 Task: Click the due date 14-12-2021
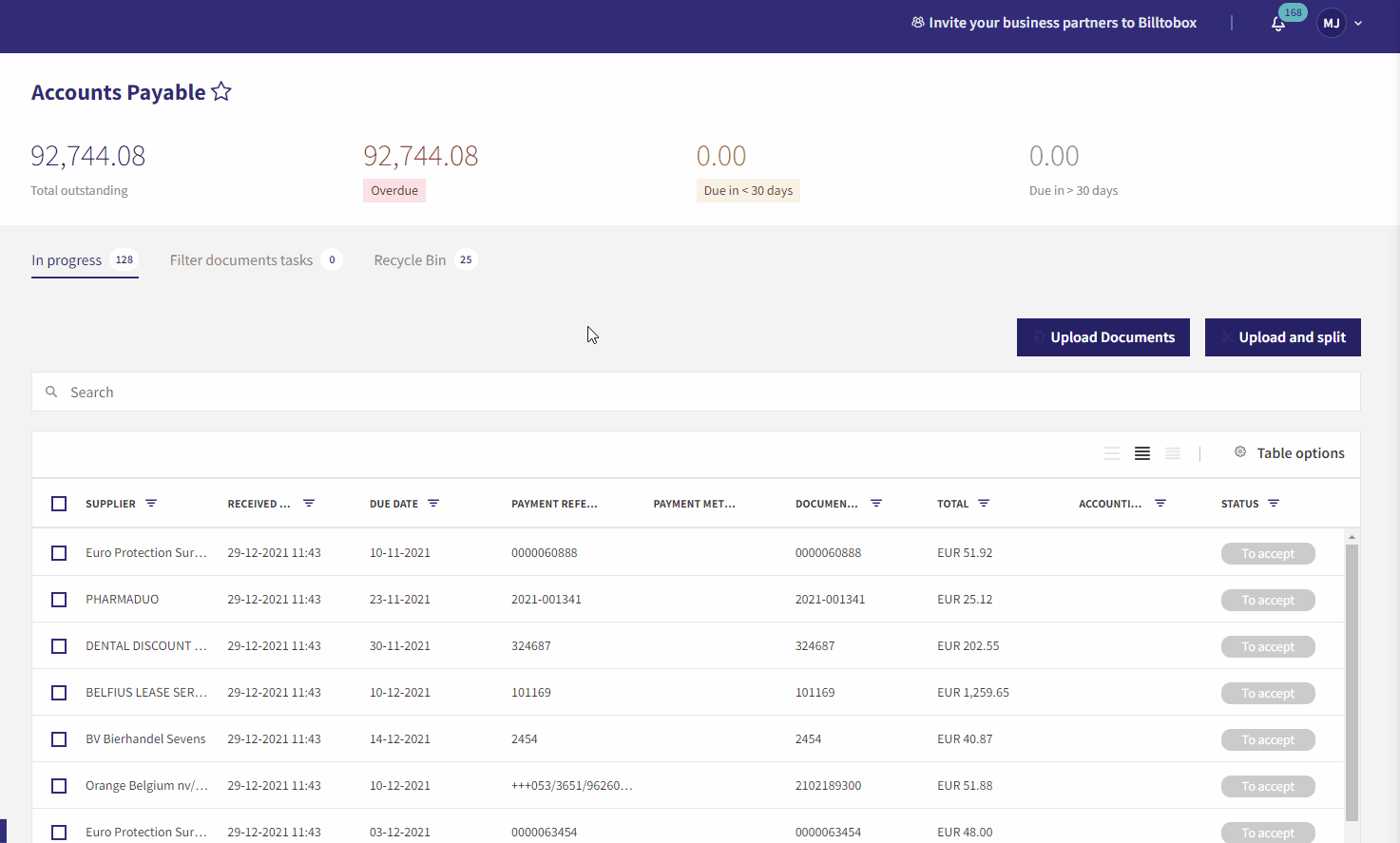(x=399, y=739)
